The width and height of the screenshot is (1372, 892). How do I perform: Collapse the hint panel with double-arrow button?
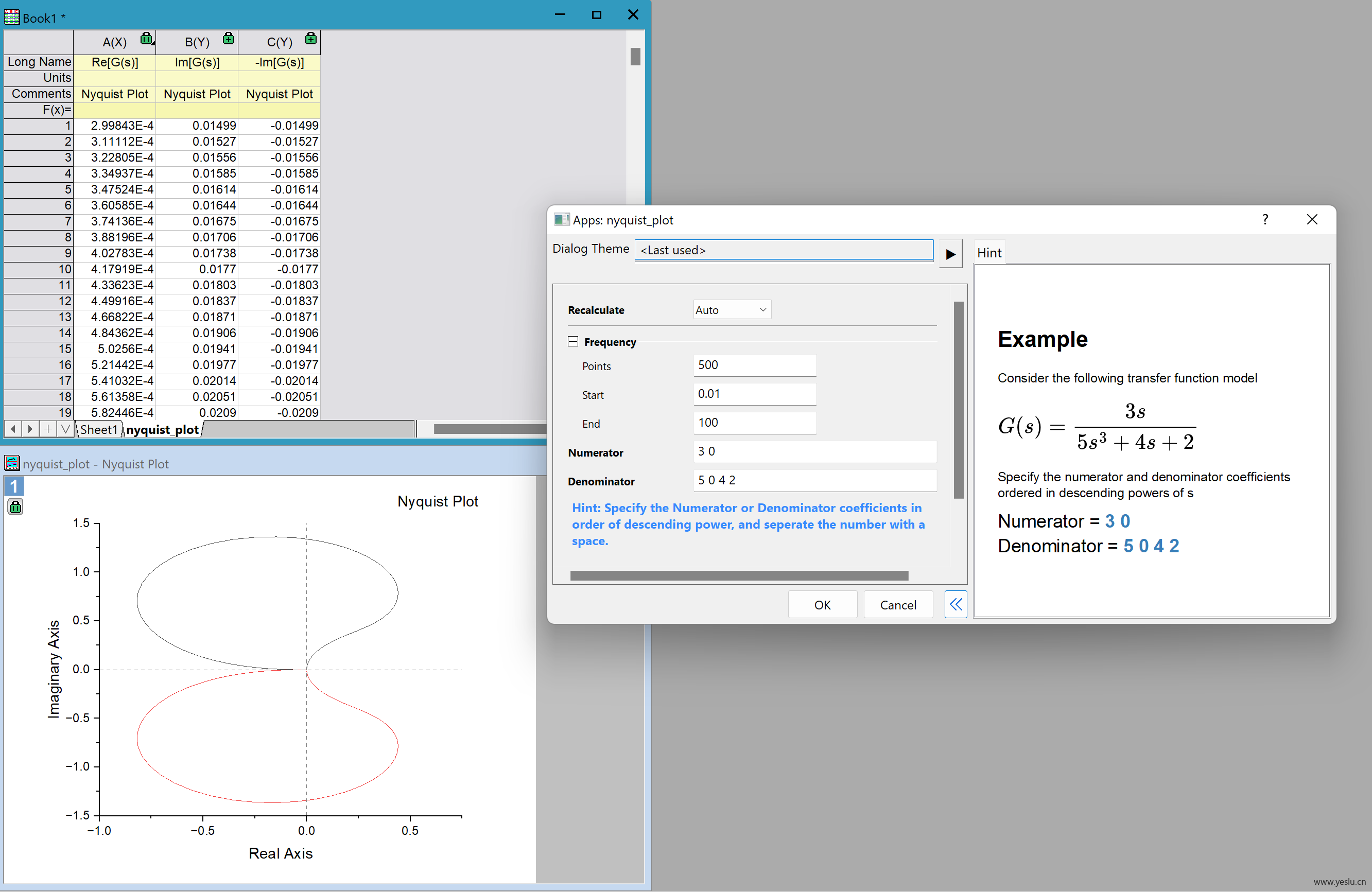point(955,604)
